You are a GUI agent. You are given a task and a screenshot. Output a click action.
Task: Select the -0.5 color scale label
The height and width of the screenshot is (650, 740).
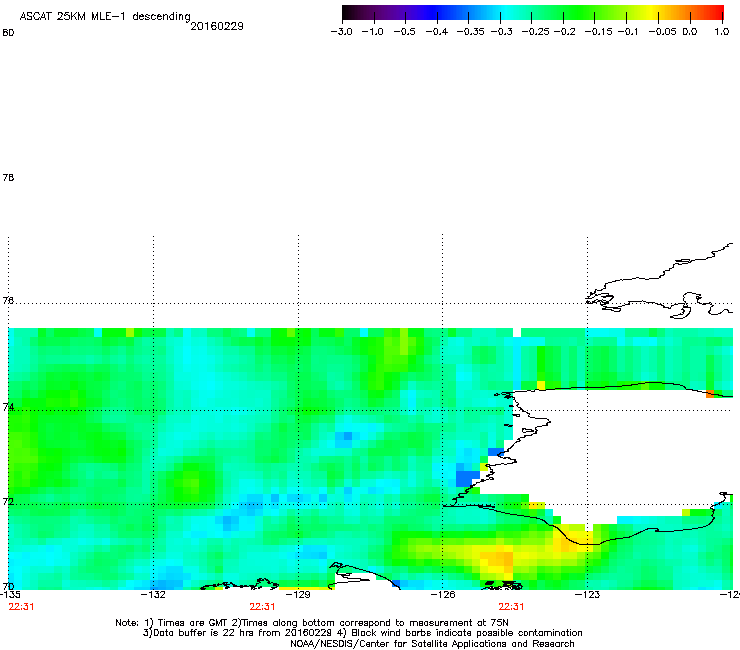coord(404,32)
